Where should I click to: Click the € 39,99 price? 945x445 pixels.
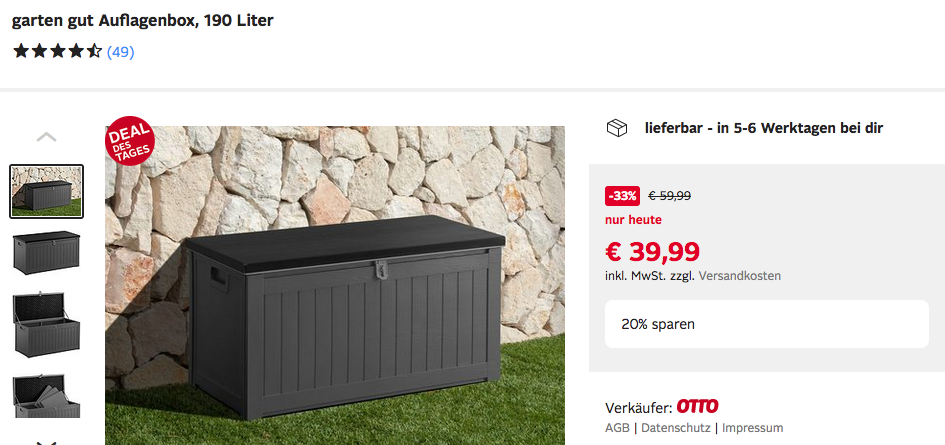pyautogui.click(x=652, y=251)
